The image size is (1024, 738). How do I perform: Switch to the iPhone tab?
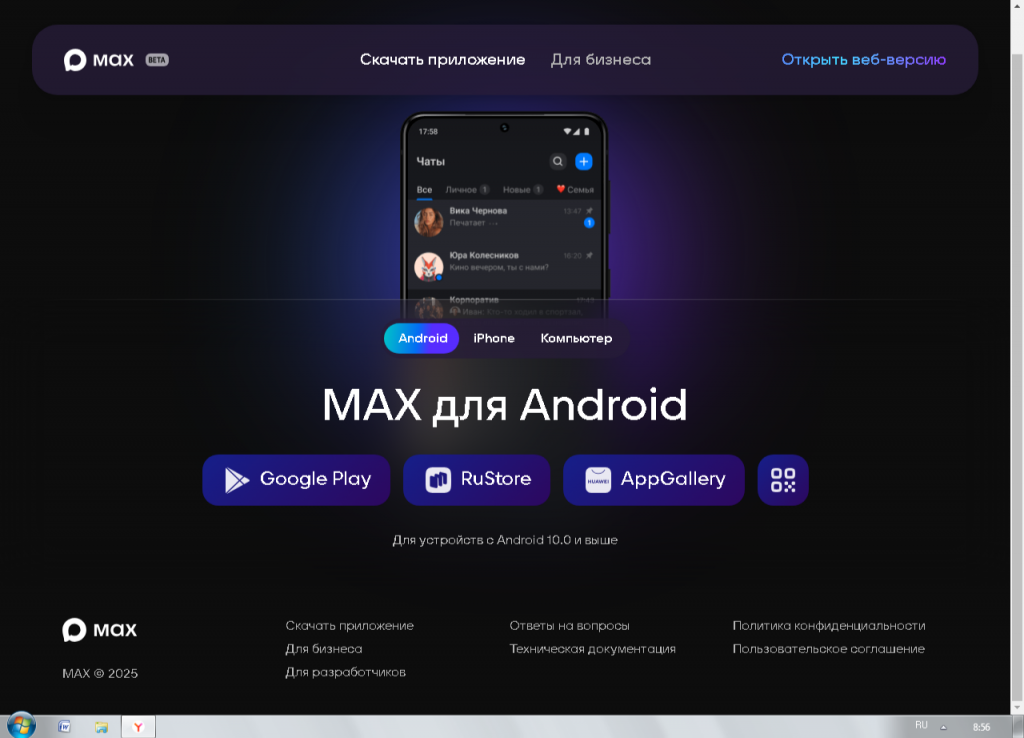(x=494, y=338)
